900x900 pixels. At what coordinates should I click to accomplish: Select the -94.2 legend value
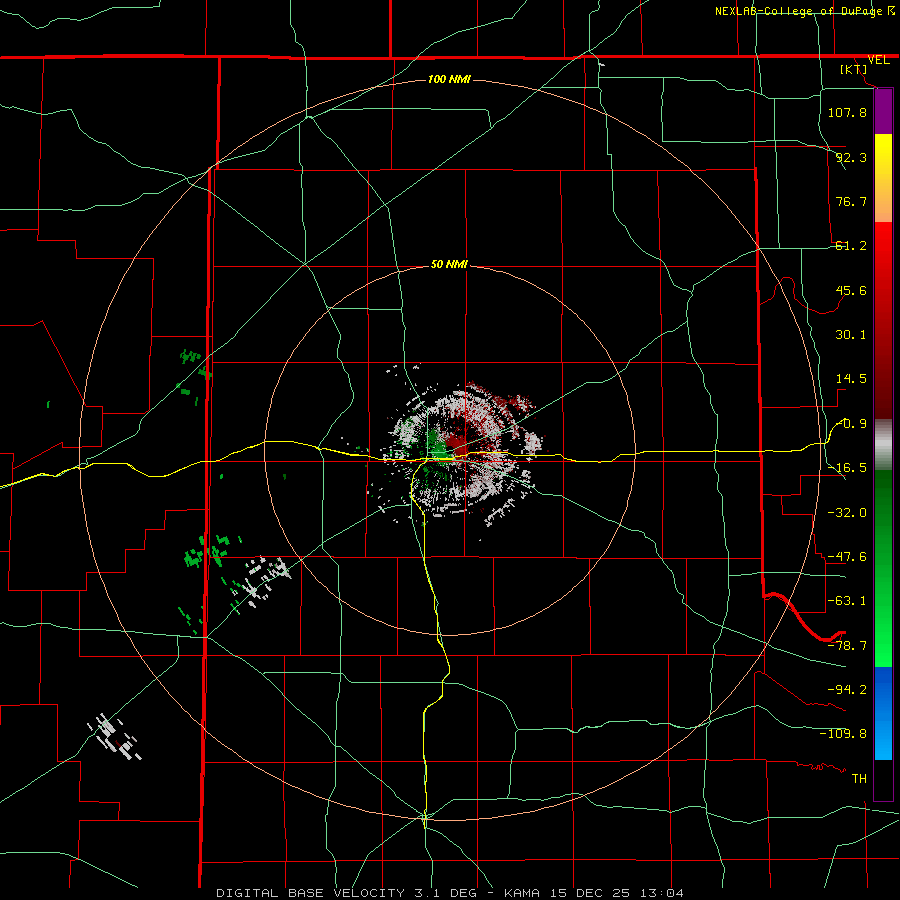847,689
